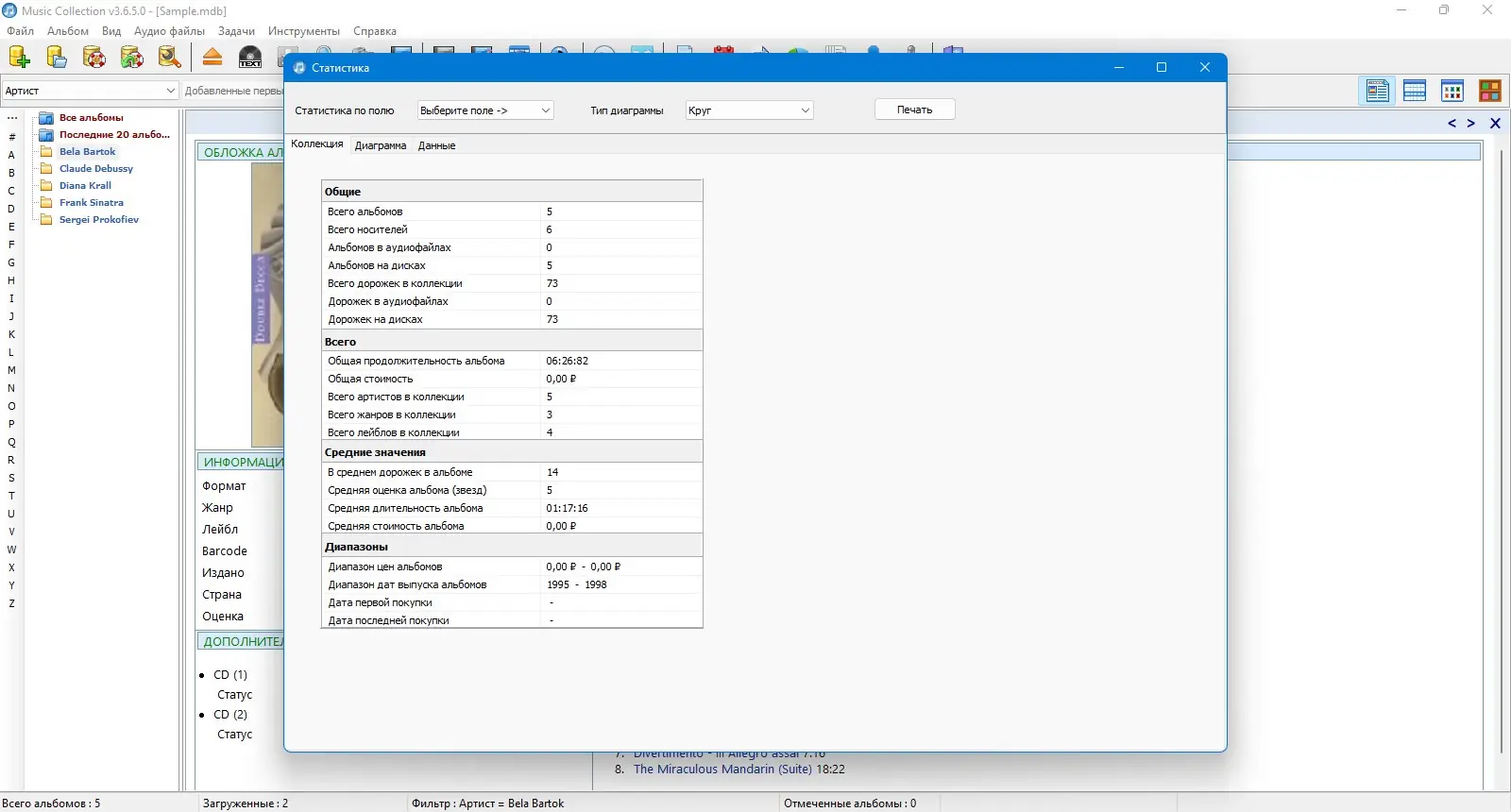Switch to the Диаграмма tab
Image resolution: width=1511 pixels, height=812 pixels.
click(381, 145)
